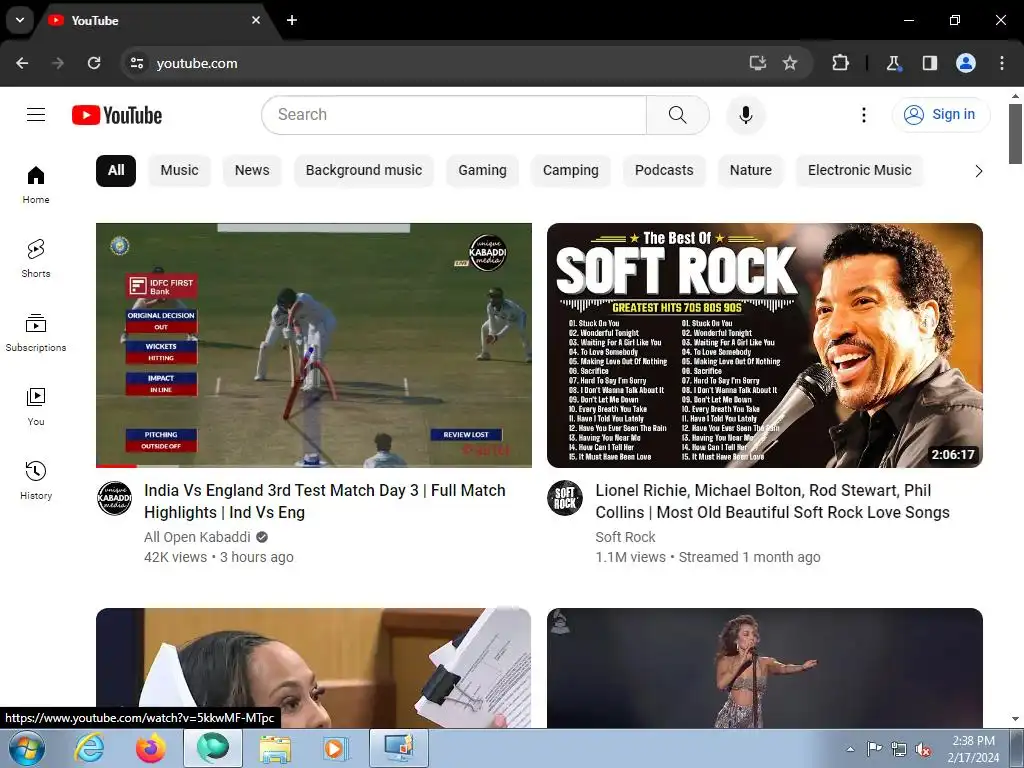
Task: Reload the YouTube page
Action: click(x=94, y=63)
